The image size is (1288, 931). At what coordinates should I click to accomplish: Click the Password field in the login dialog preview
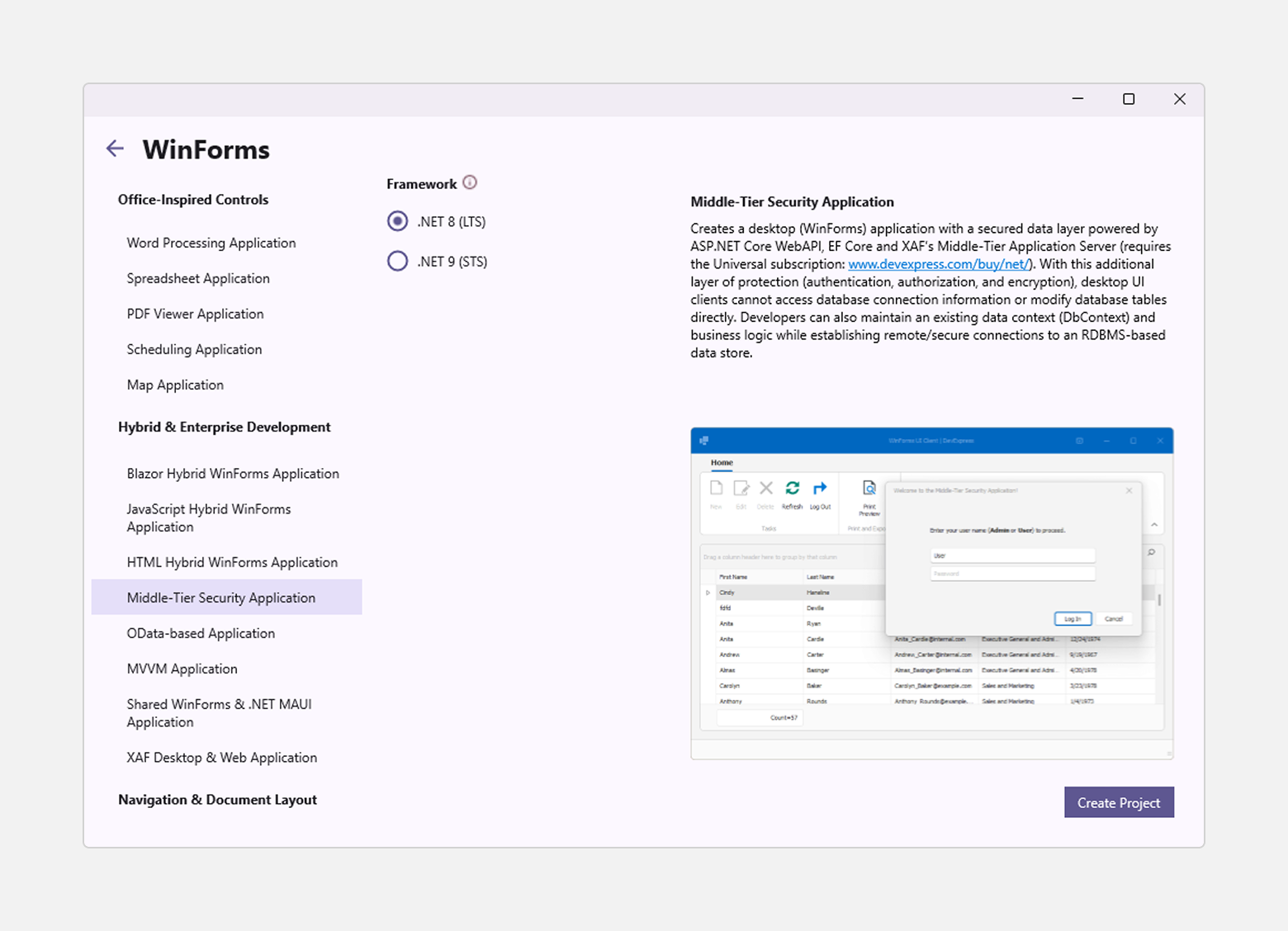coord(1011,573)
